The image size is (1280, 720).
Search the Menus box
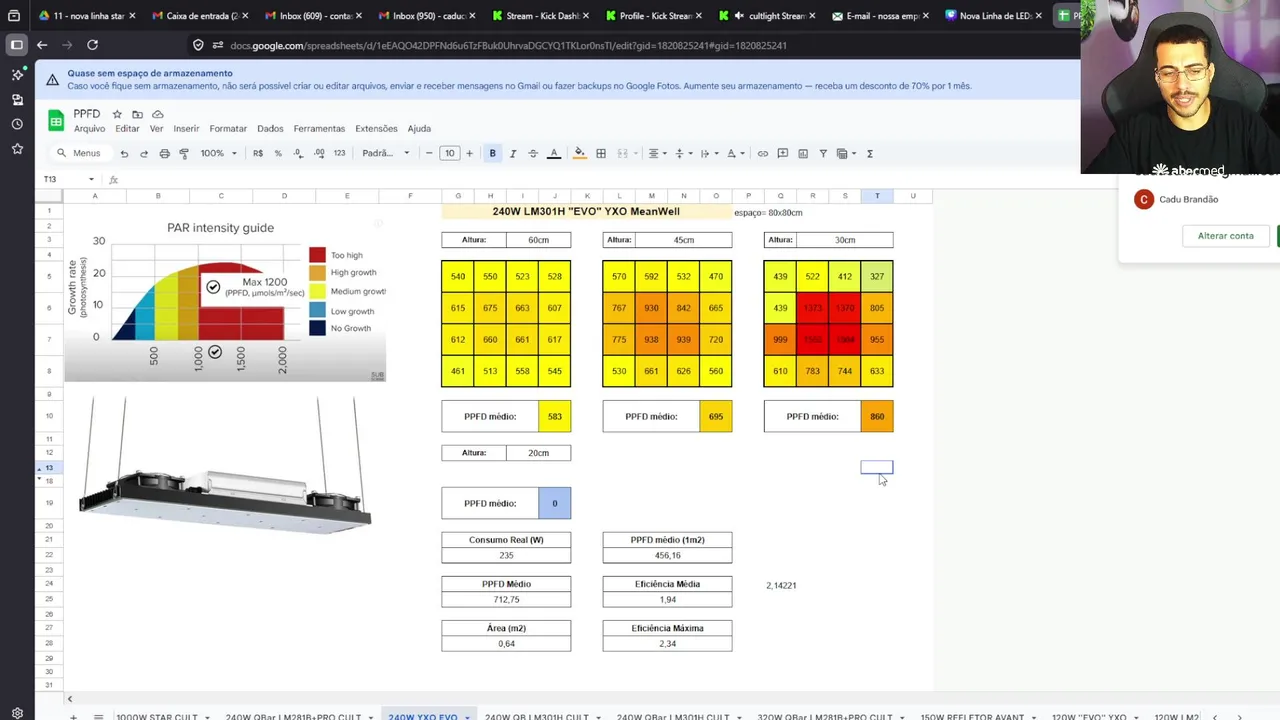coord(79,153)
